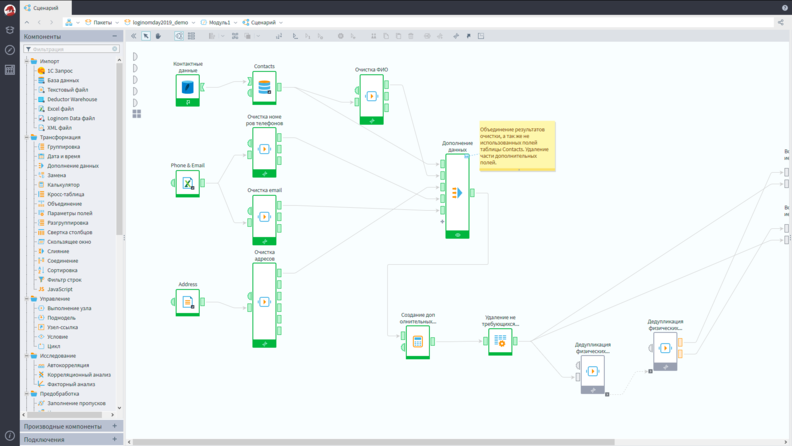Open the help question mark icon

[x=784, y=8]
